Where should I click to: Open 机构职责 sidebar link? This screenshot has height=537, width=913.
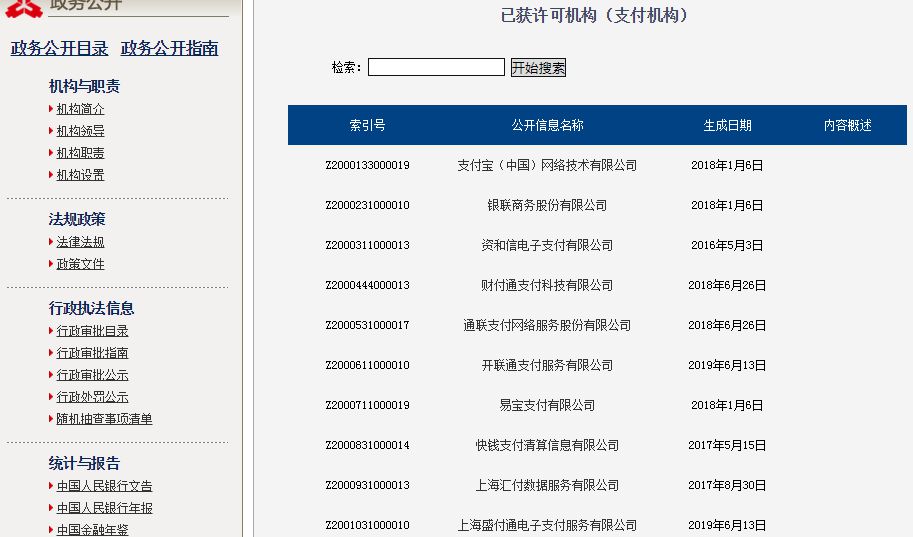pos(80,153)
